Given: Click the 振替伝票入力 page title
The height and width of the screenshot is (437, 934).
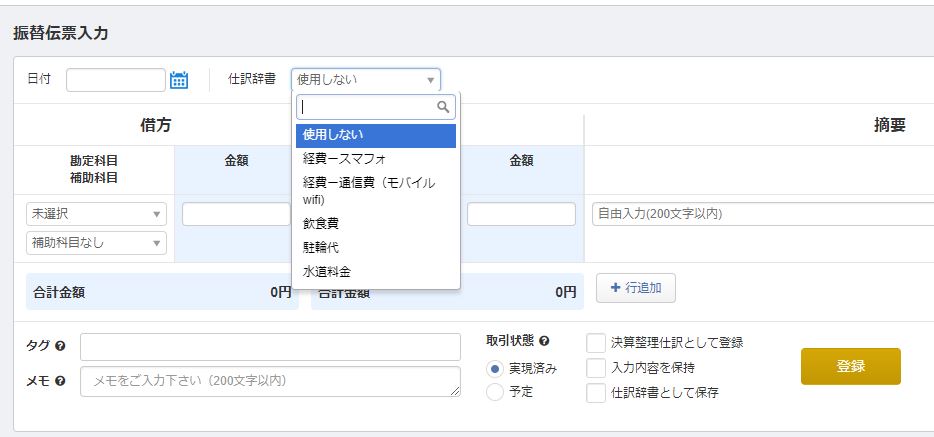Looking at the screenshot, I should (61, 33).
